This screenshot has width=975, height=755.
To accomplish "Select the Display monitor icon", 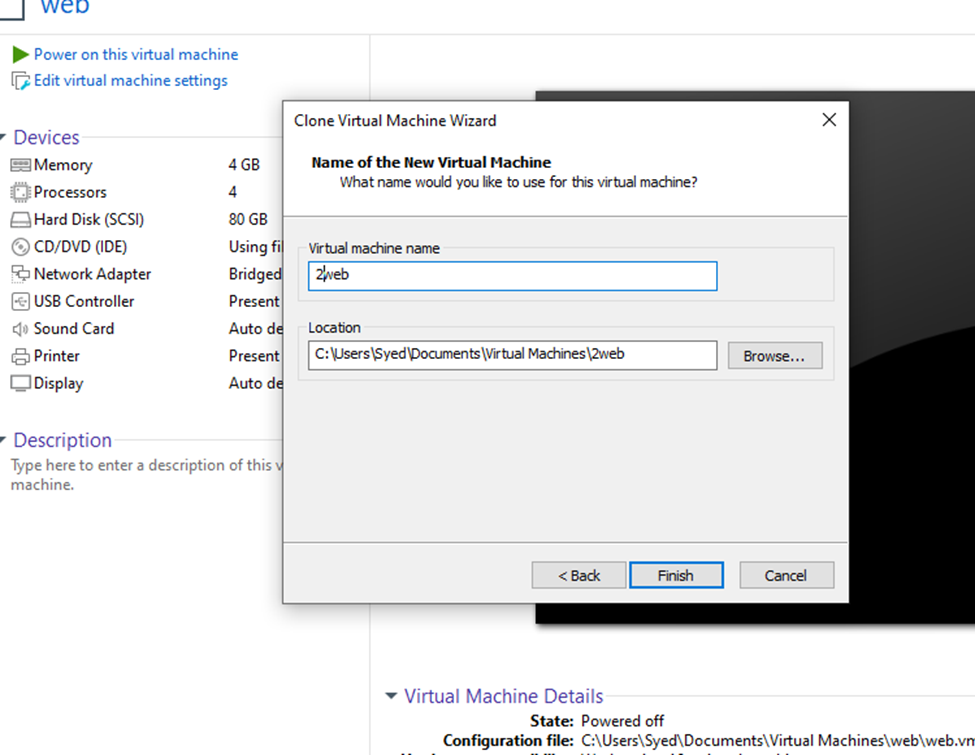I will 20,383.
